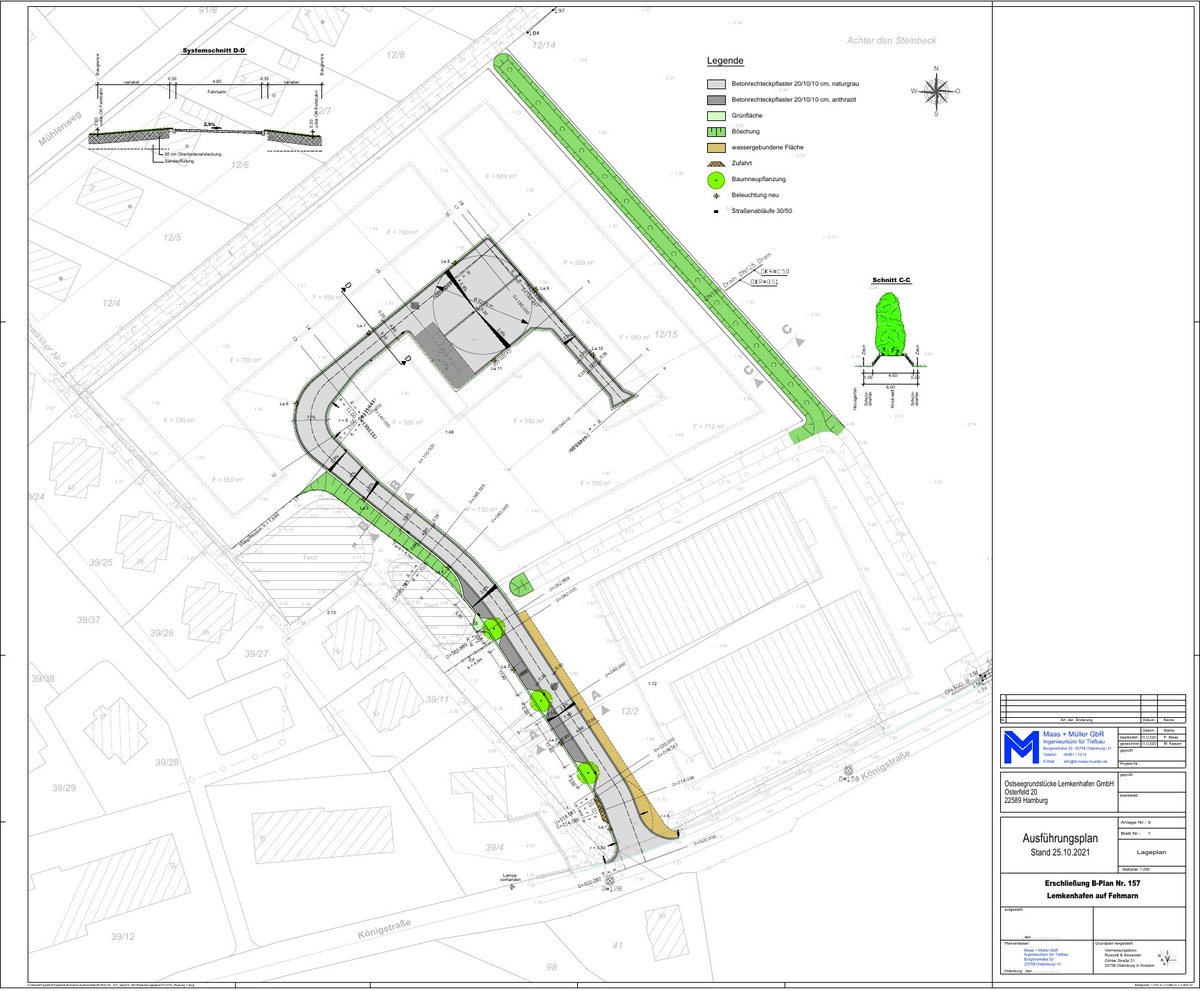Click the Böschung green swatch
Image resolution: width=1200 pixels, height=991 pixels.
716,131
